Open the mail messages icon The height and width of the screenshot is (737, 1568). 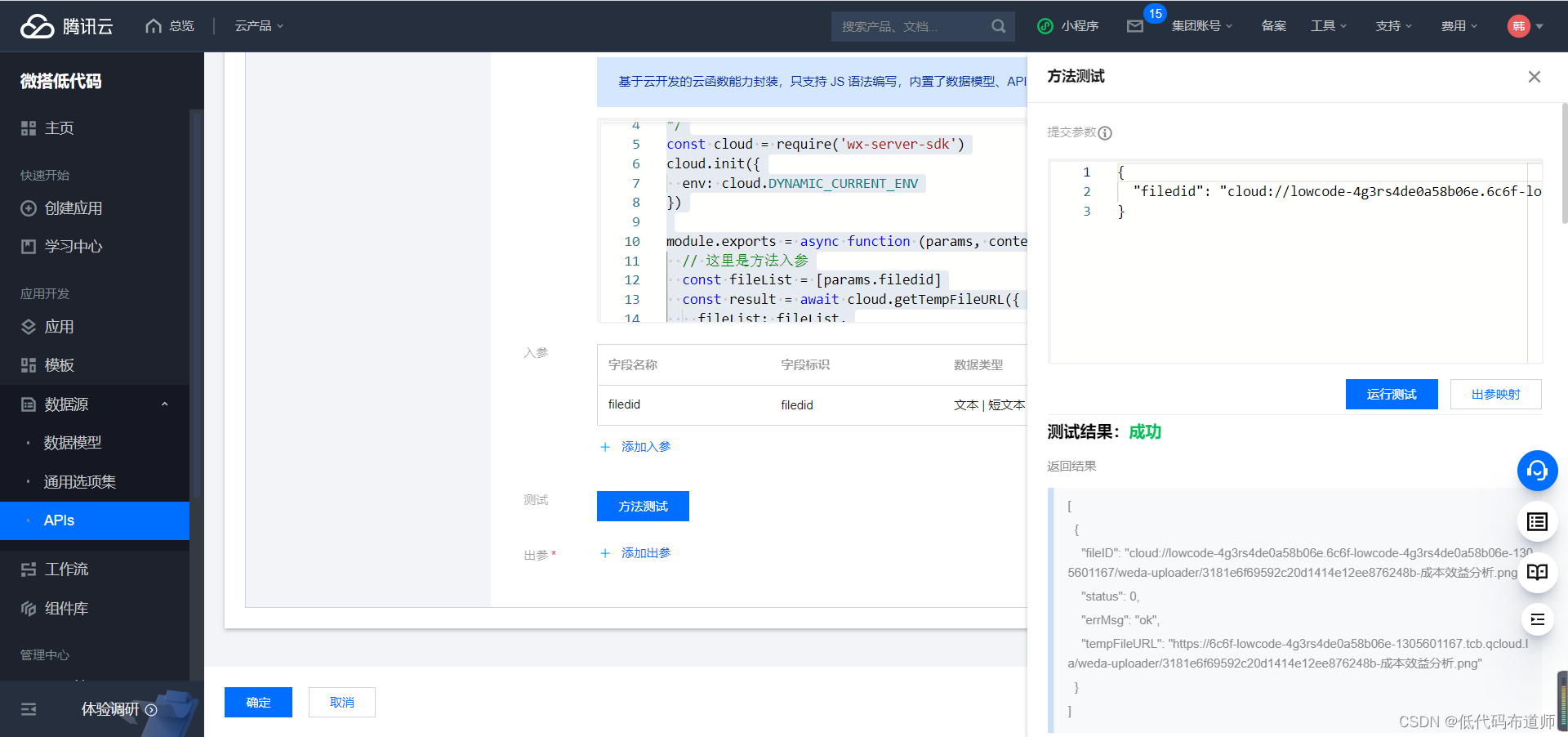tap(1134, 26)
